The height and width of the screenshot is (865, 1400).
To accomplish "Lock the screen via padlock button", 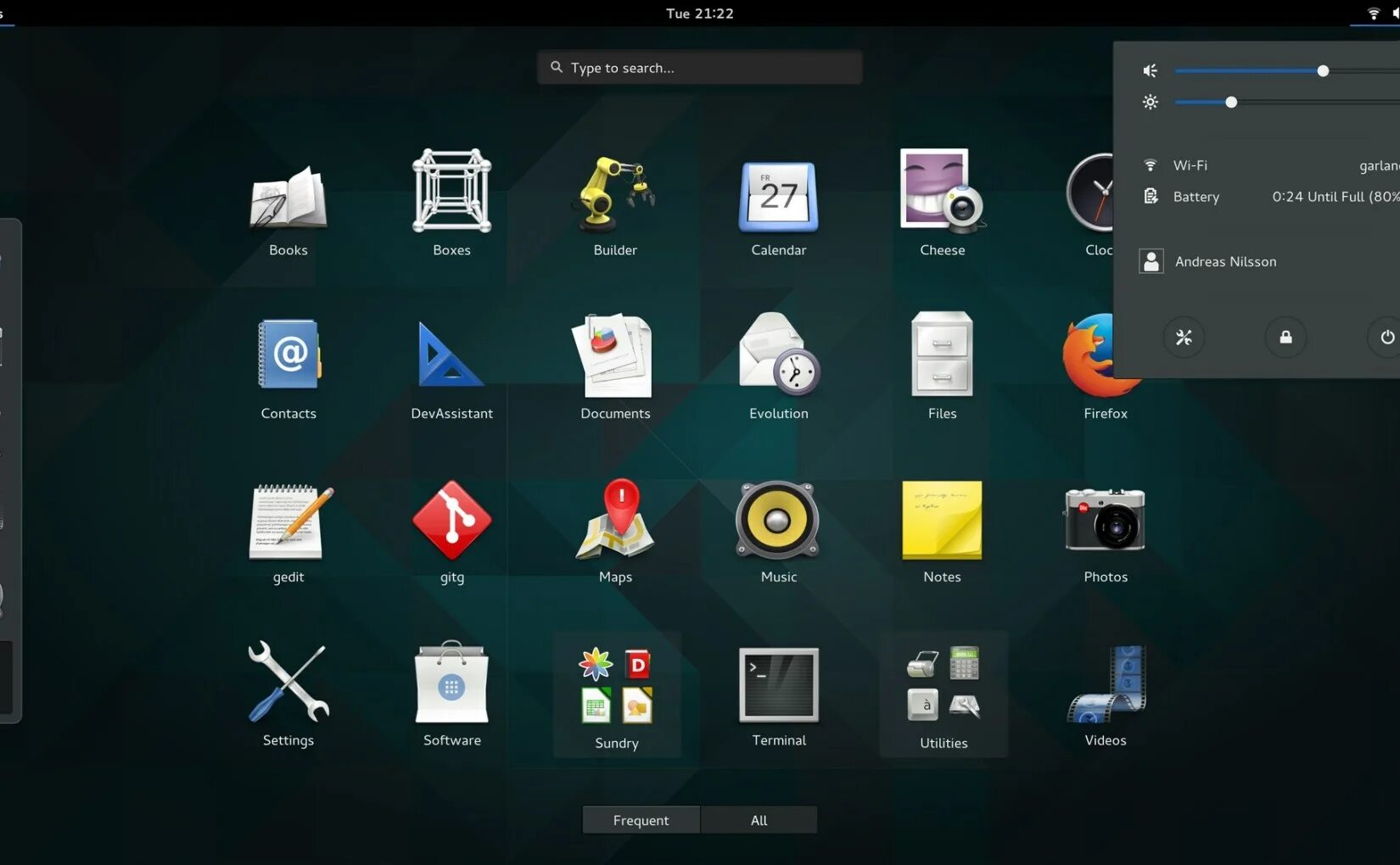I will click(1285, 338).
